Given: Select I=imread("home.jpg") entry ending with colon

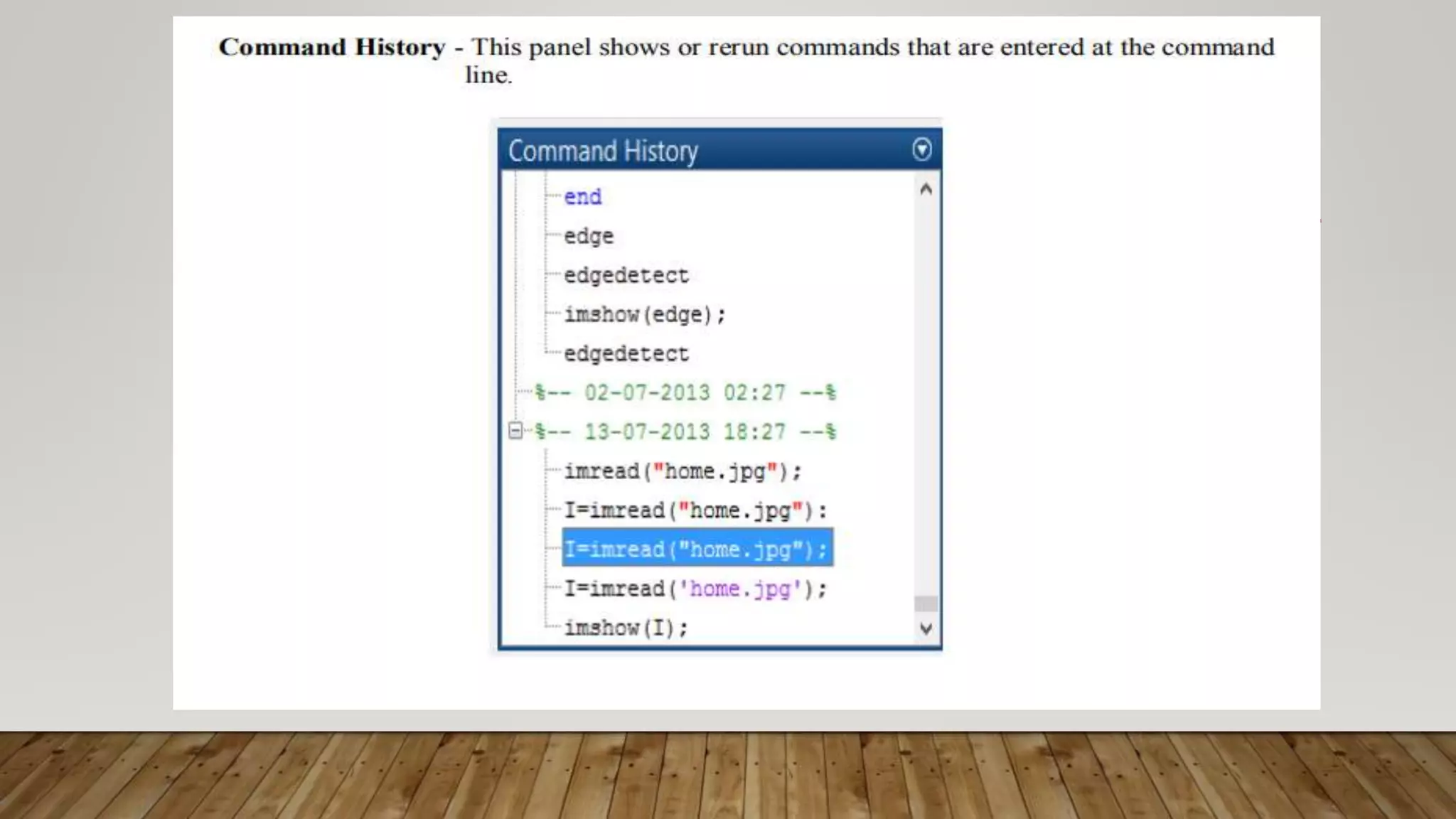Looking at the screenshot, I should [695, 510].
